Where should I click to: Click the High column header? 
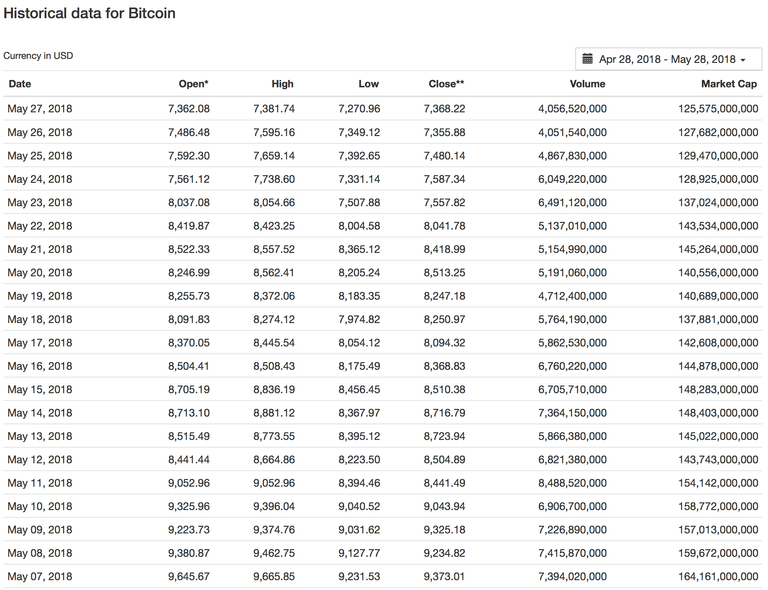tap(283, 84)
